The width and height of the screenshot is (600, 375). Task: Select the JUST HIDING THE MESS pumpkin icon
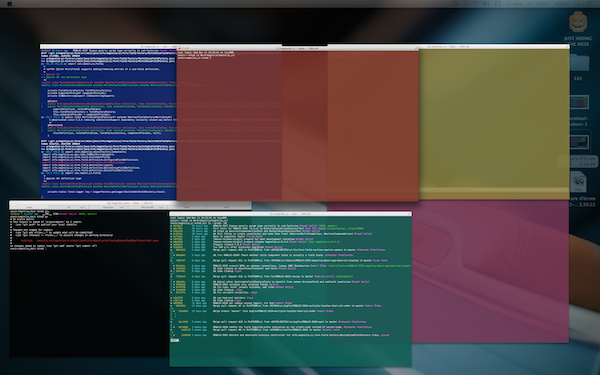click(578, 22)
